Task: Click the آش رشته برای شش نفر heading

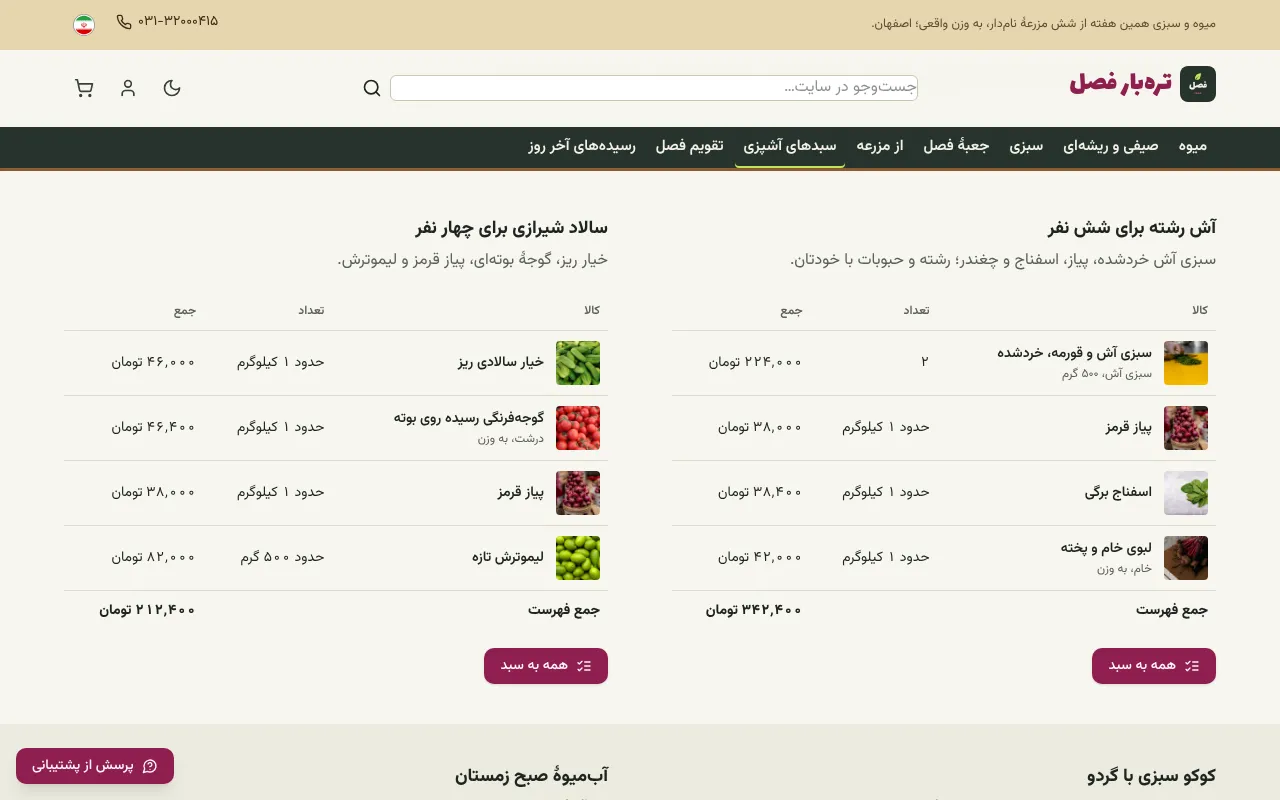Action: 1132,228
